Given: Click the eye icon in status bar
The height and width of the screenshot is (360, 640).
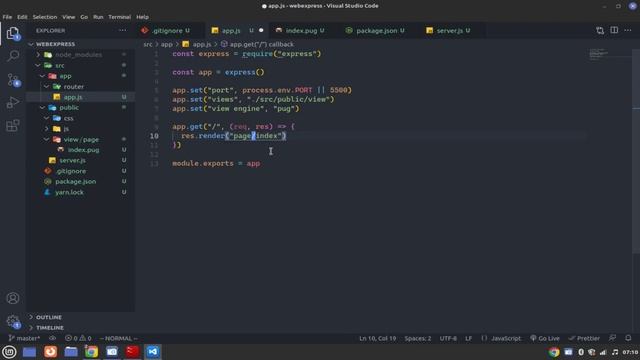Looking at the screenshot, I should (53, 338).
